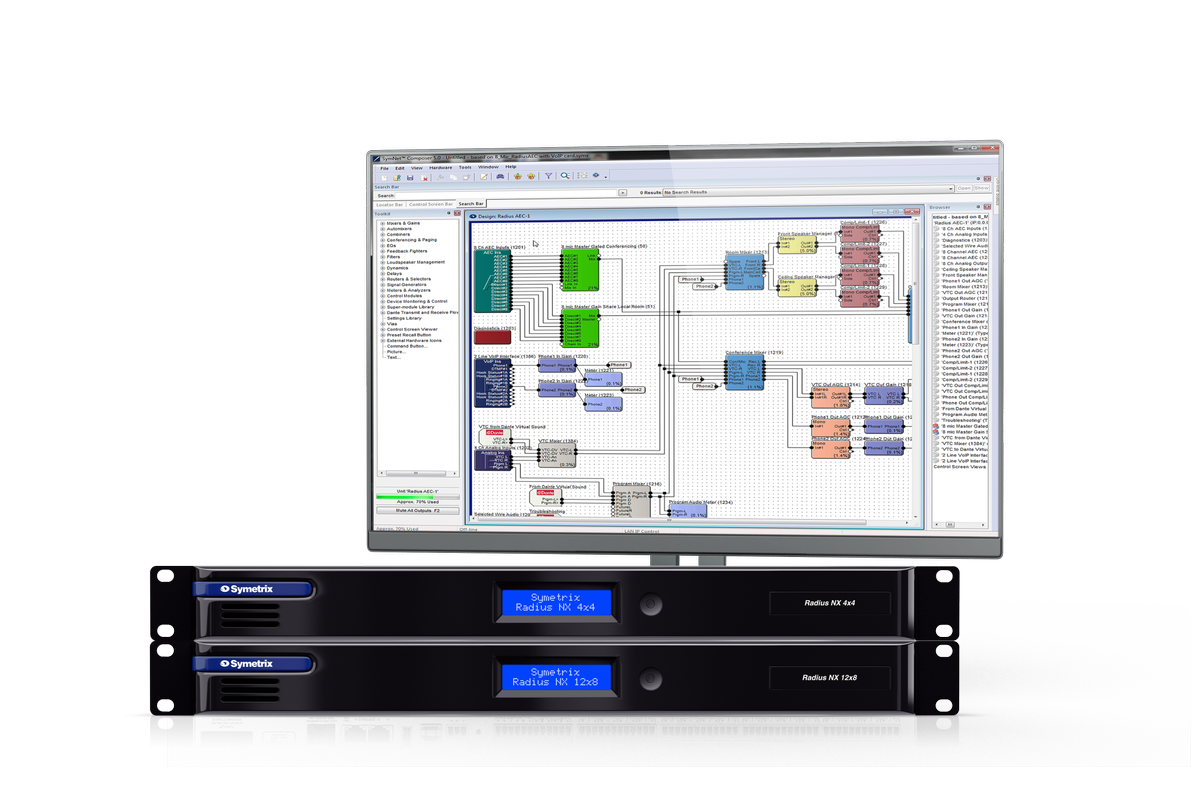Image resolution: width=1200 pixels, height=810 pixels.
Task: Click the red delete toolbar icon
Action: (424, 177)
